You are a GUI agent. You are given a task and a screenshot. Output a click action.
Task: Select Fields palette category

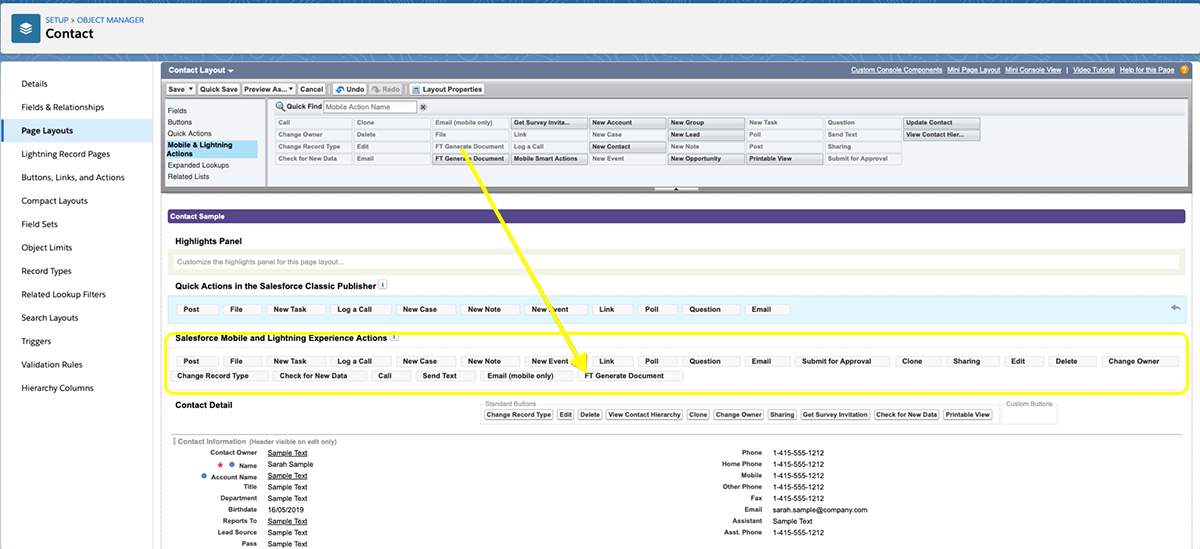coord(177,110)
